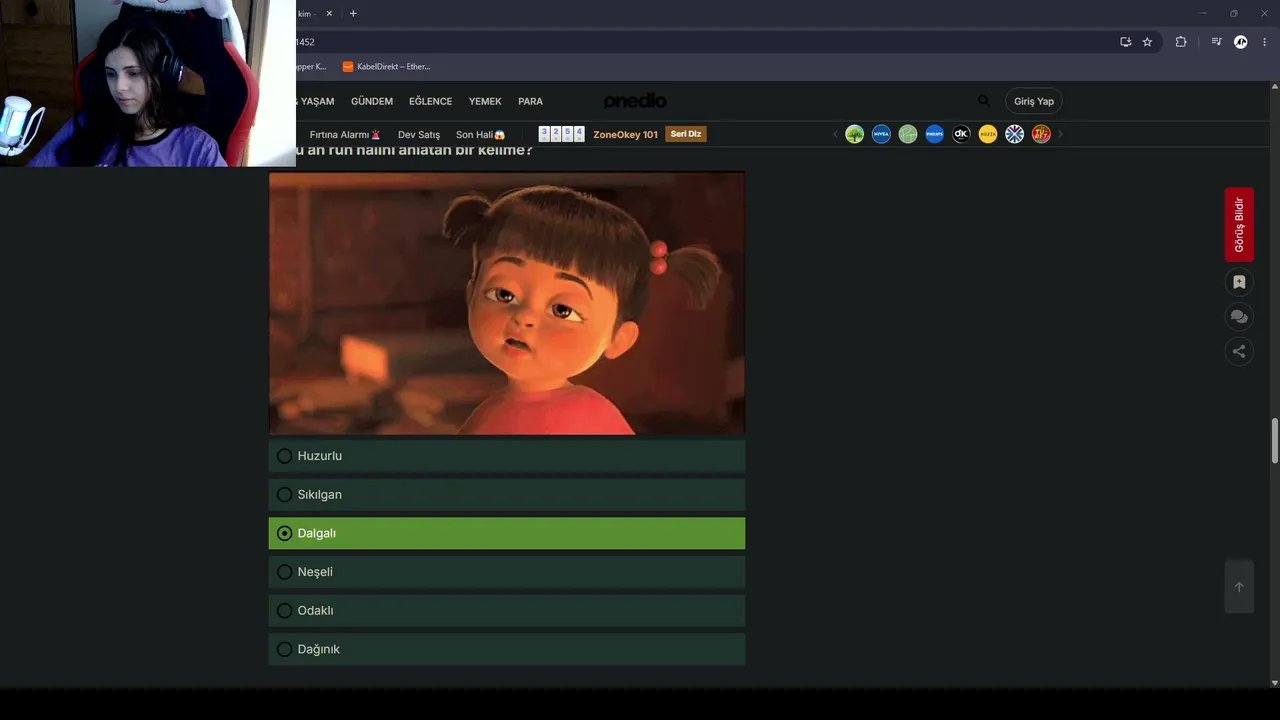Open the browser Extensions puzzle icon
Image resolution: width=1280 pixels, height=720 pixels.
pyautogui.click(x=1181, y=42)
